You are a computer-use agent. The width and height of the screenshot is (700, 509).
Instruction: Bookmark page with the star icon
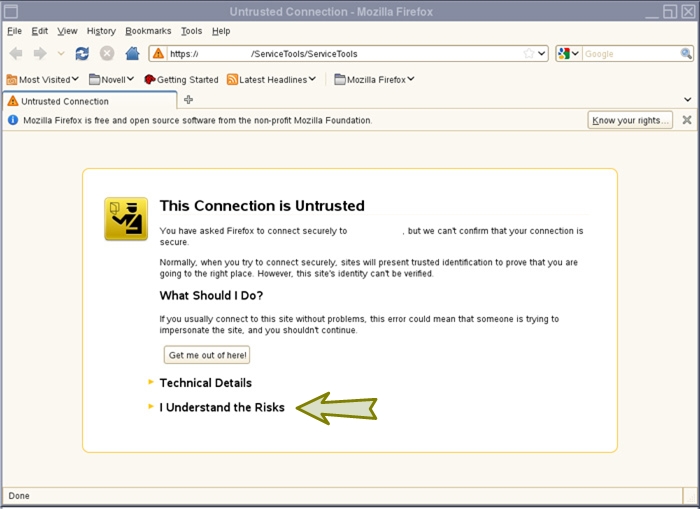coord(528,54)
